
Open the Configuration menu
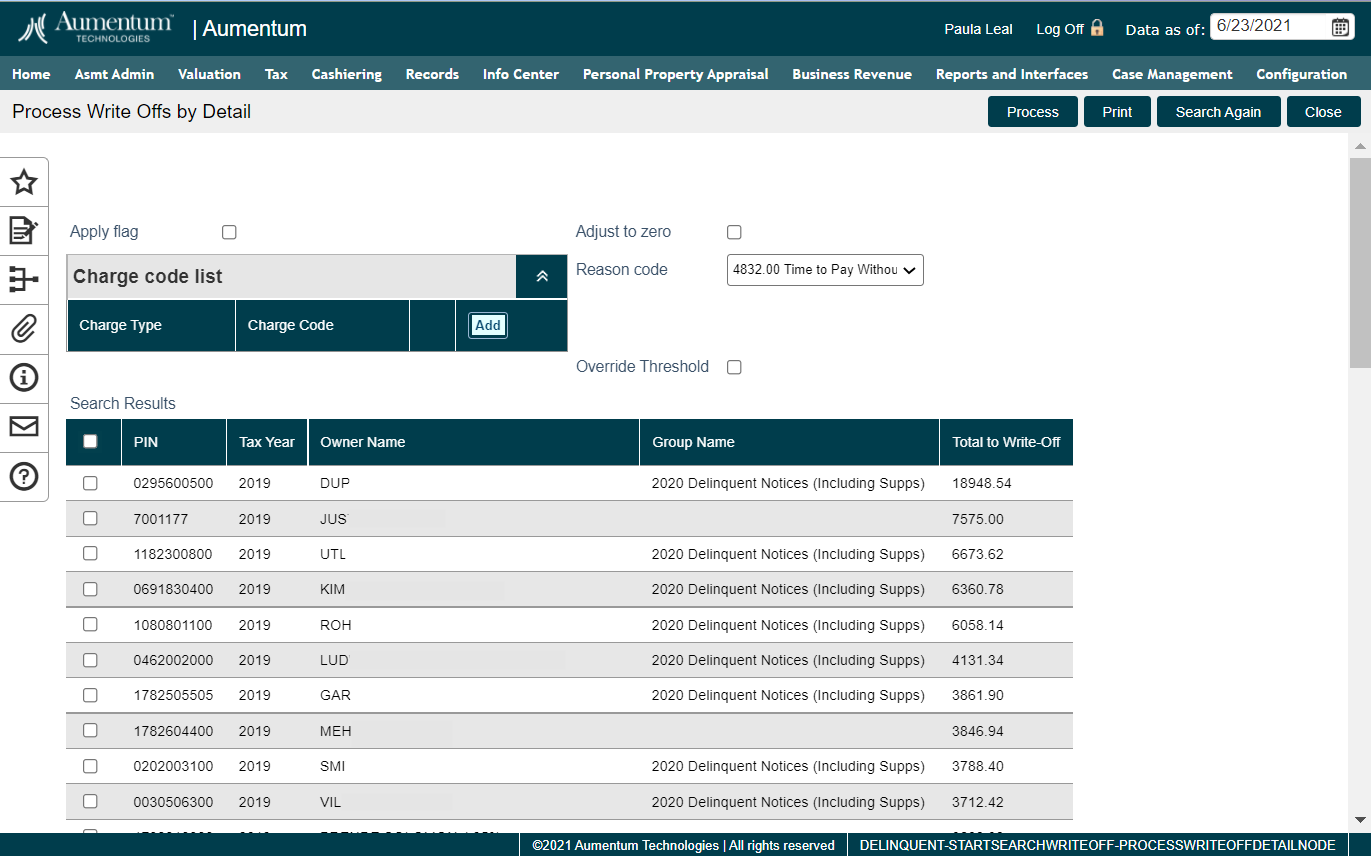(x=1301, y=74)
